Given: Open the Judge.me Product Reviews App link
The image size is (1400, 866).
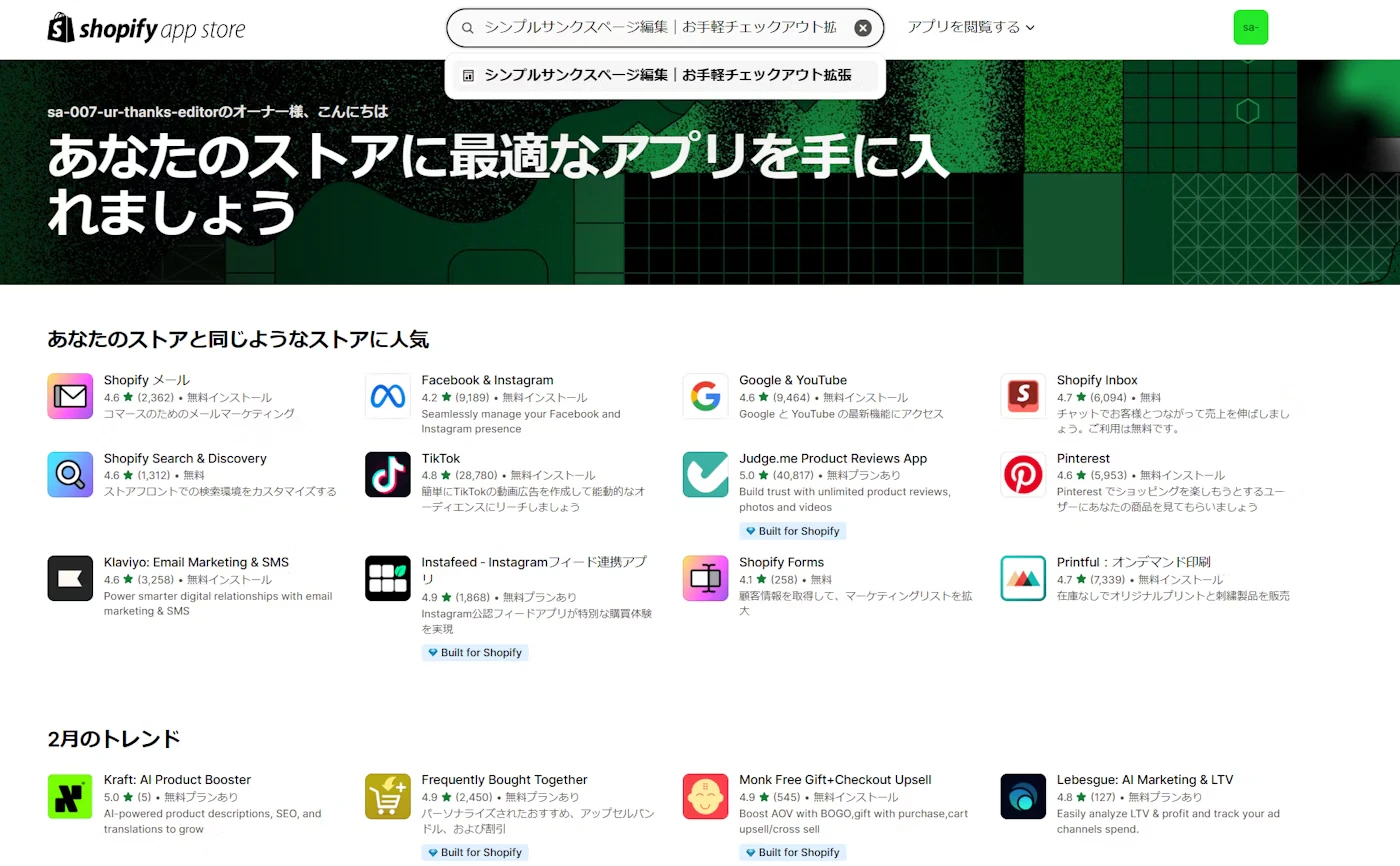Looking at the screenshot, I should click(833, 458).
